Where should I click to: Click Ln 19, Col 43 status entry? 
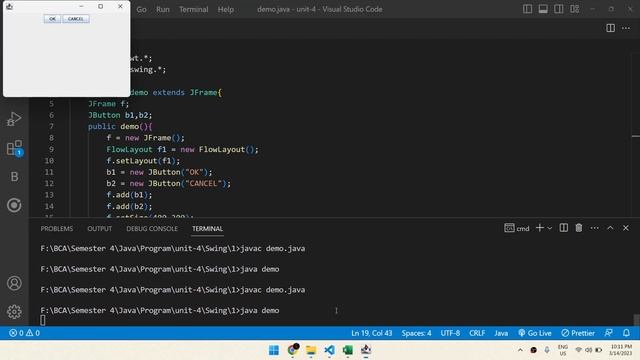coord(371,333)
